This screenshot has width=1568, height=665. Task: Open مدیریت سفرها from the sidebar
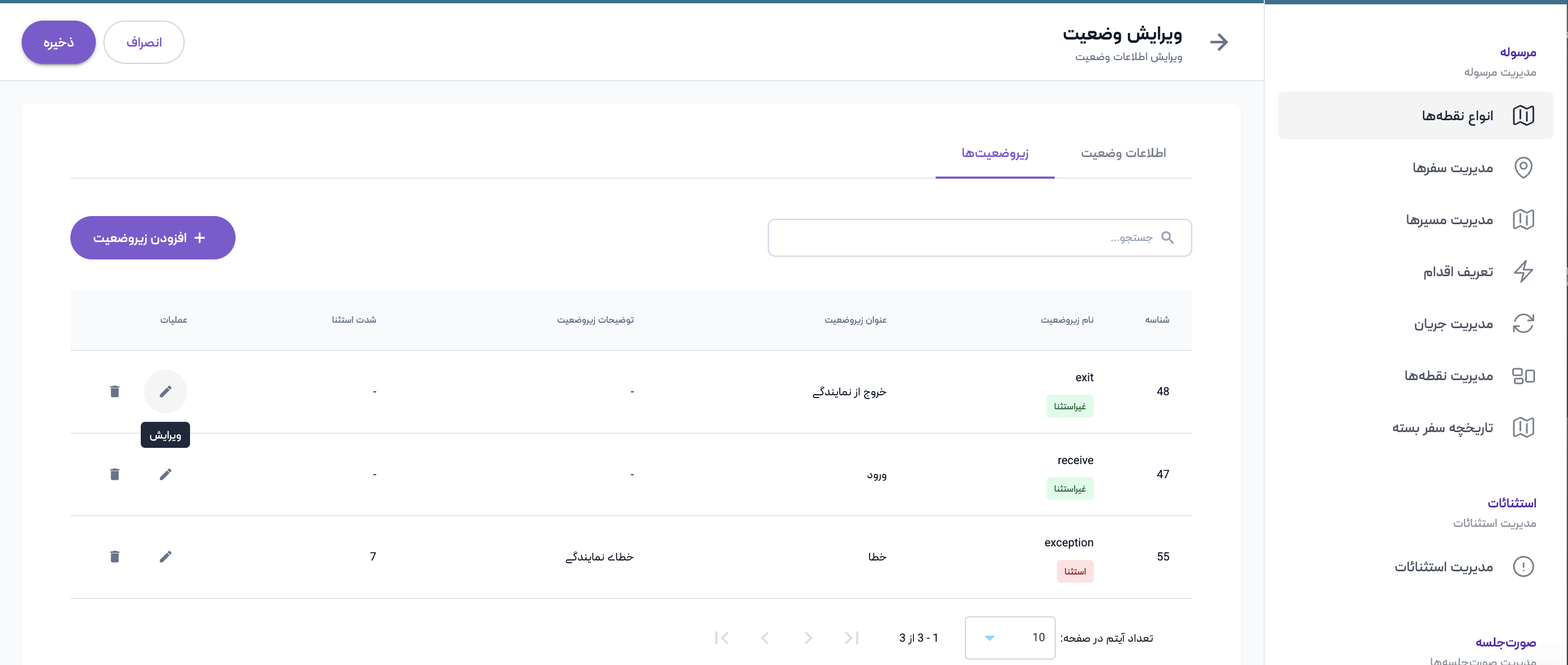[x=1452, y=167]
